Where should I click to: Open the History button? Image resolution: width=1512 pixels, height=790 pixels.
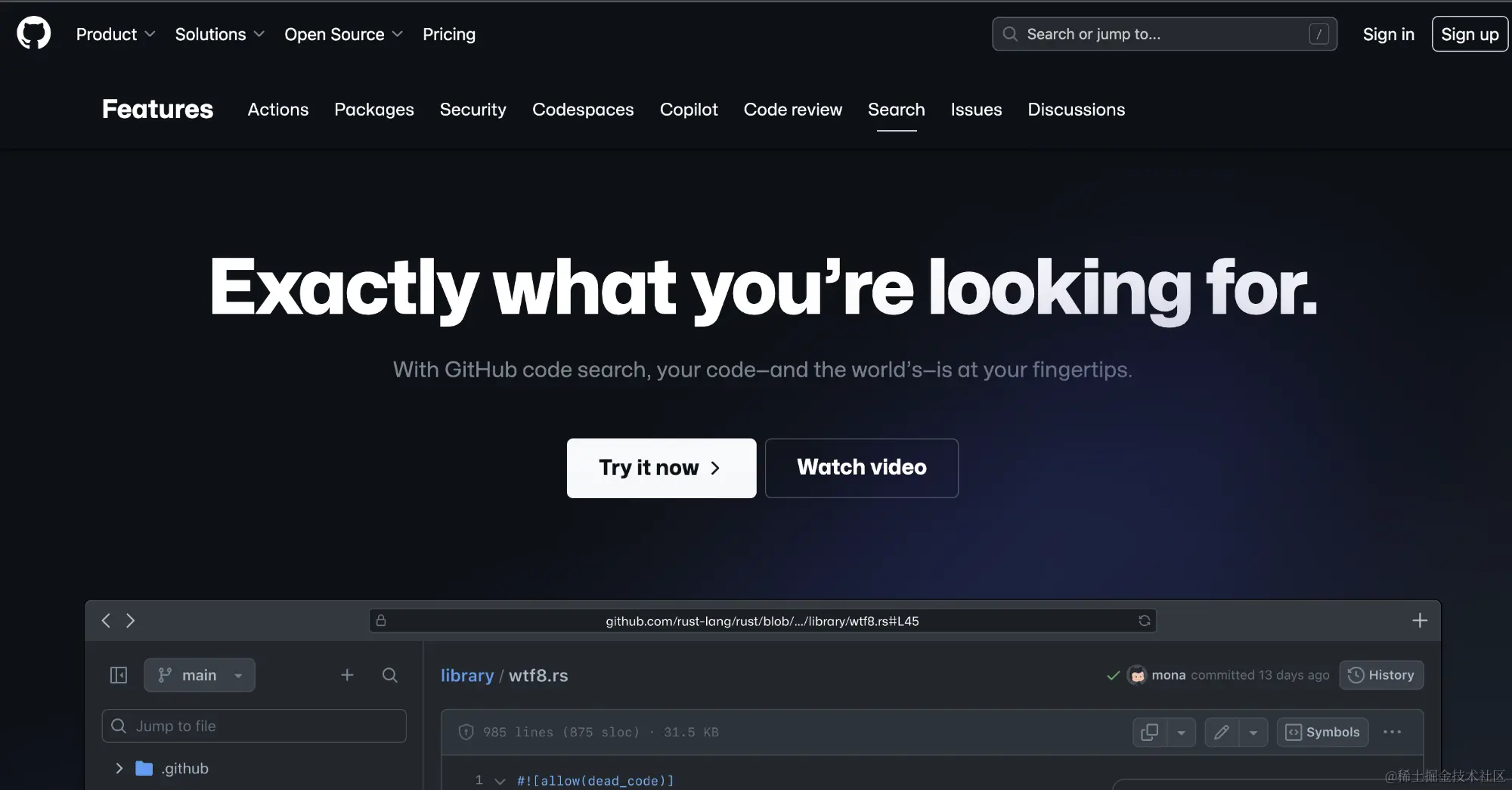(x=1381, y=675)
